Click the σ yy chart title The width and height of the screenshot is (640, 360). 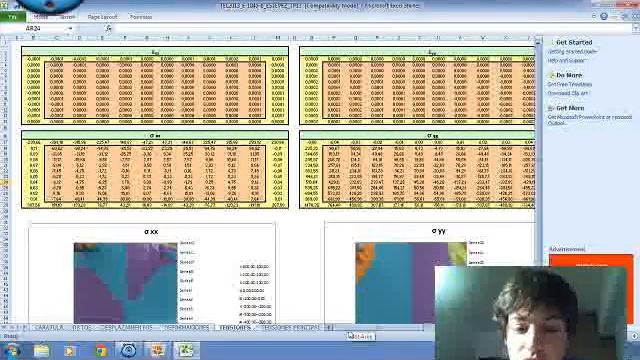(438, 231)
